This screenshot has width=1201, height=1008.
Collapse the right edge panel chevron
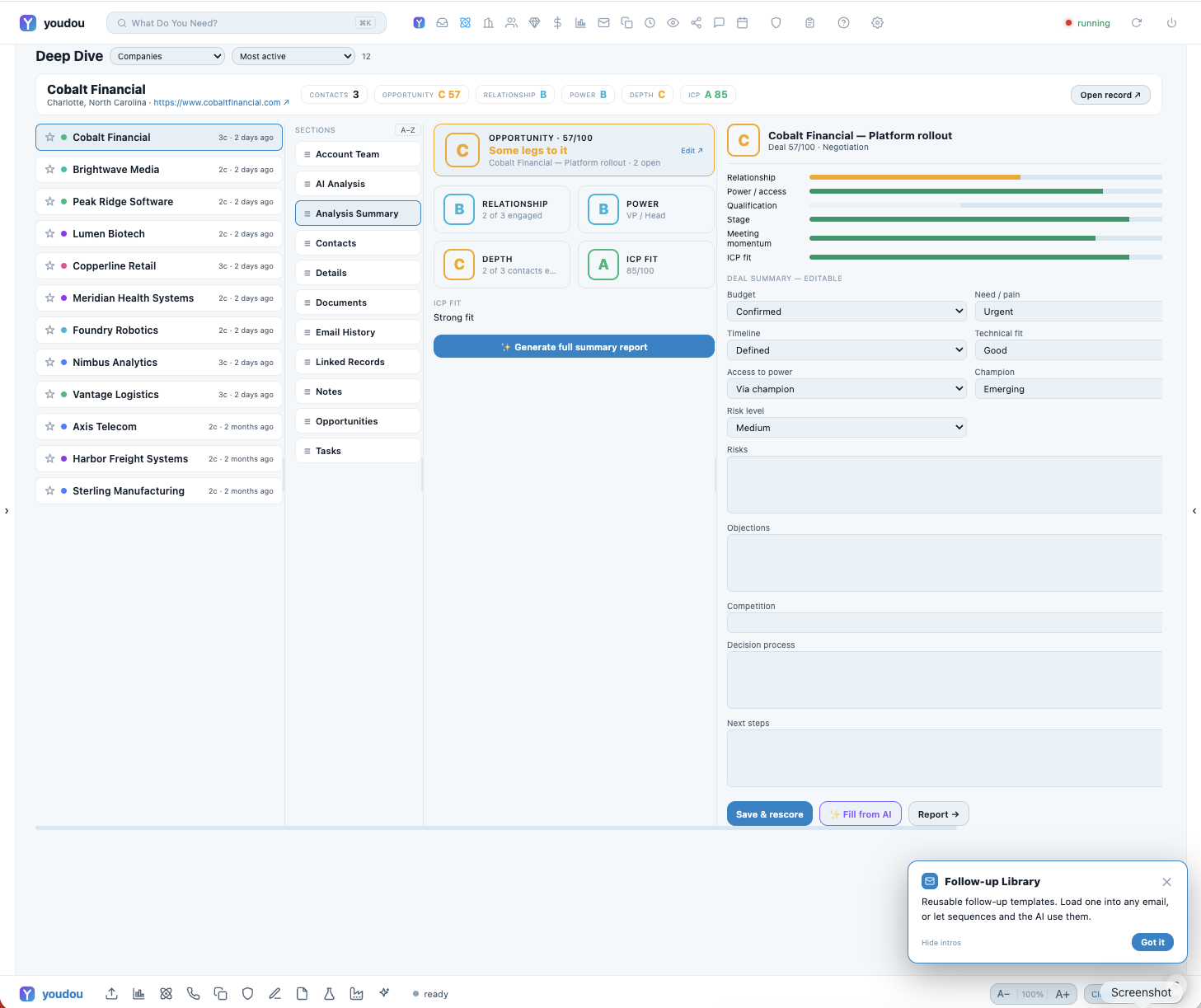pyautogui.click(x=1194, y=511)
